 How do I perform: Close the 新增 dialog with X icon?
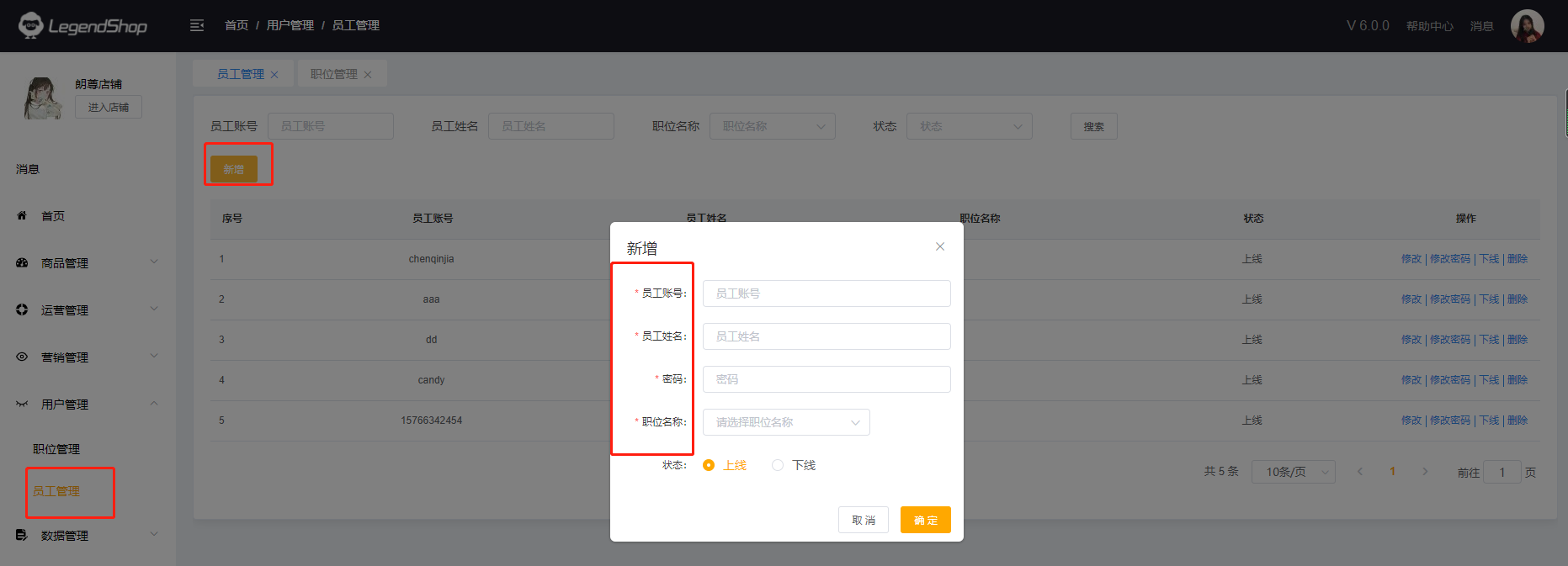[x=940, y=246]
